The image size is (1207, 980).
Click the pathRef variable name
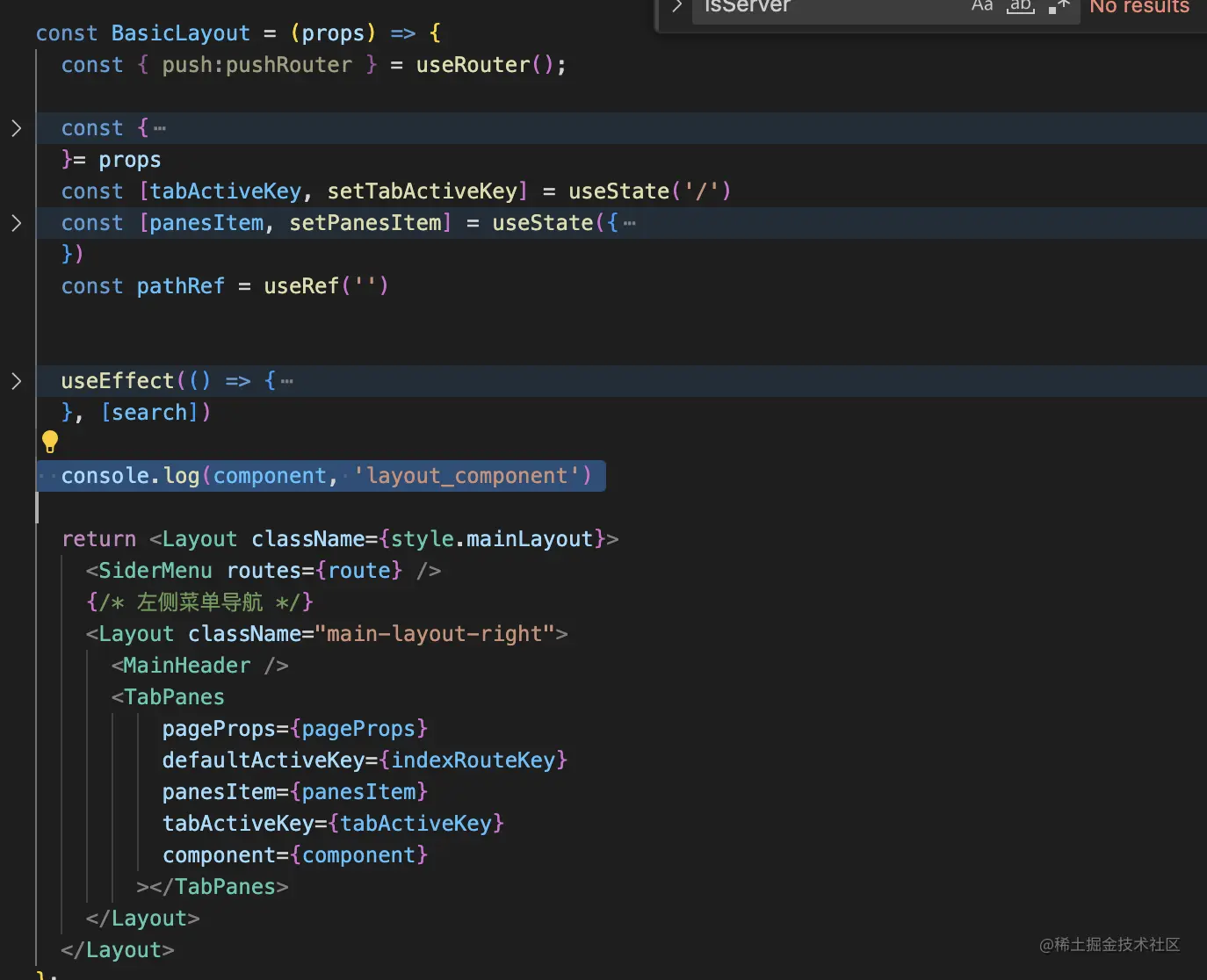click(x=181, y=286)
